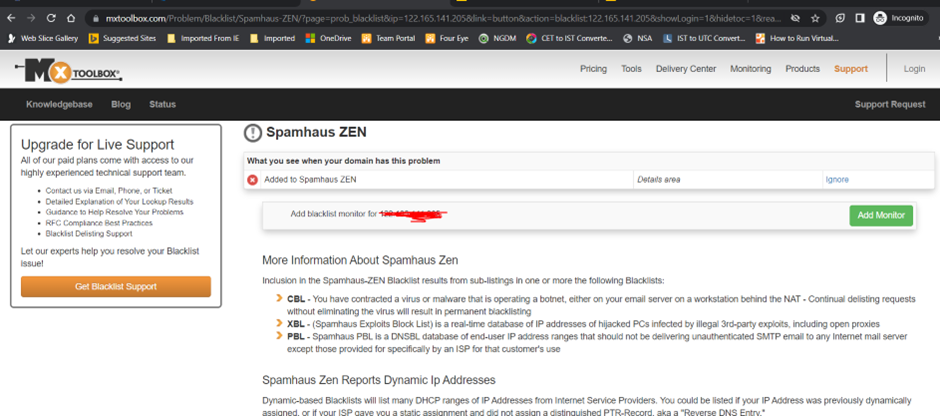Open the NSA bookmark
The height and width of the screenshot is (416, 940).
coord(638,38)
